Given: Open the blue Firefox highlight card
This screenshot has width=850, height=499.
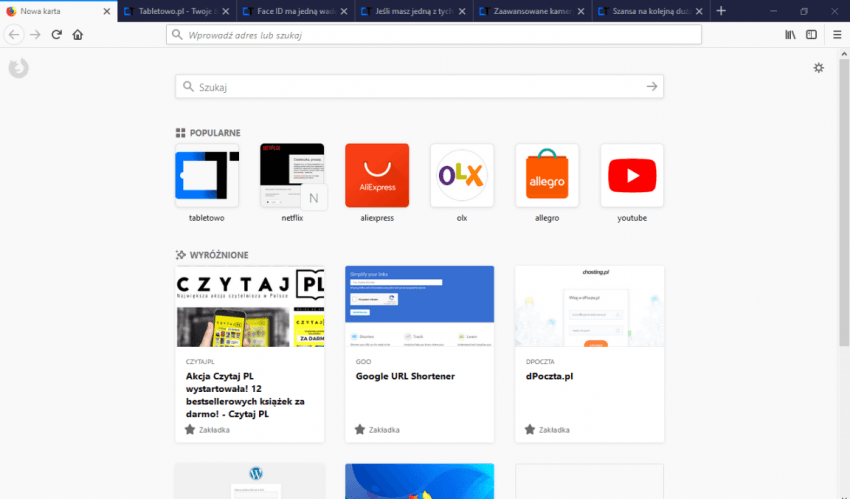Looking at the screenshot, I should point(419,481).
